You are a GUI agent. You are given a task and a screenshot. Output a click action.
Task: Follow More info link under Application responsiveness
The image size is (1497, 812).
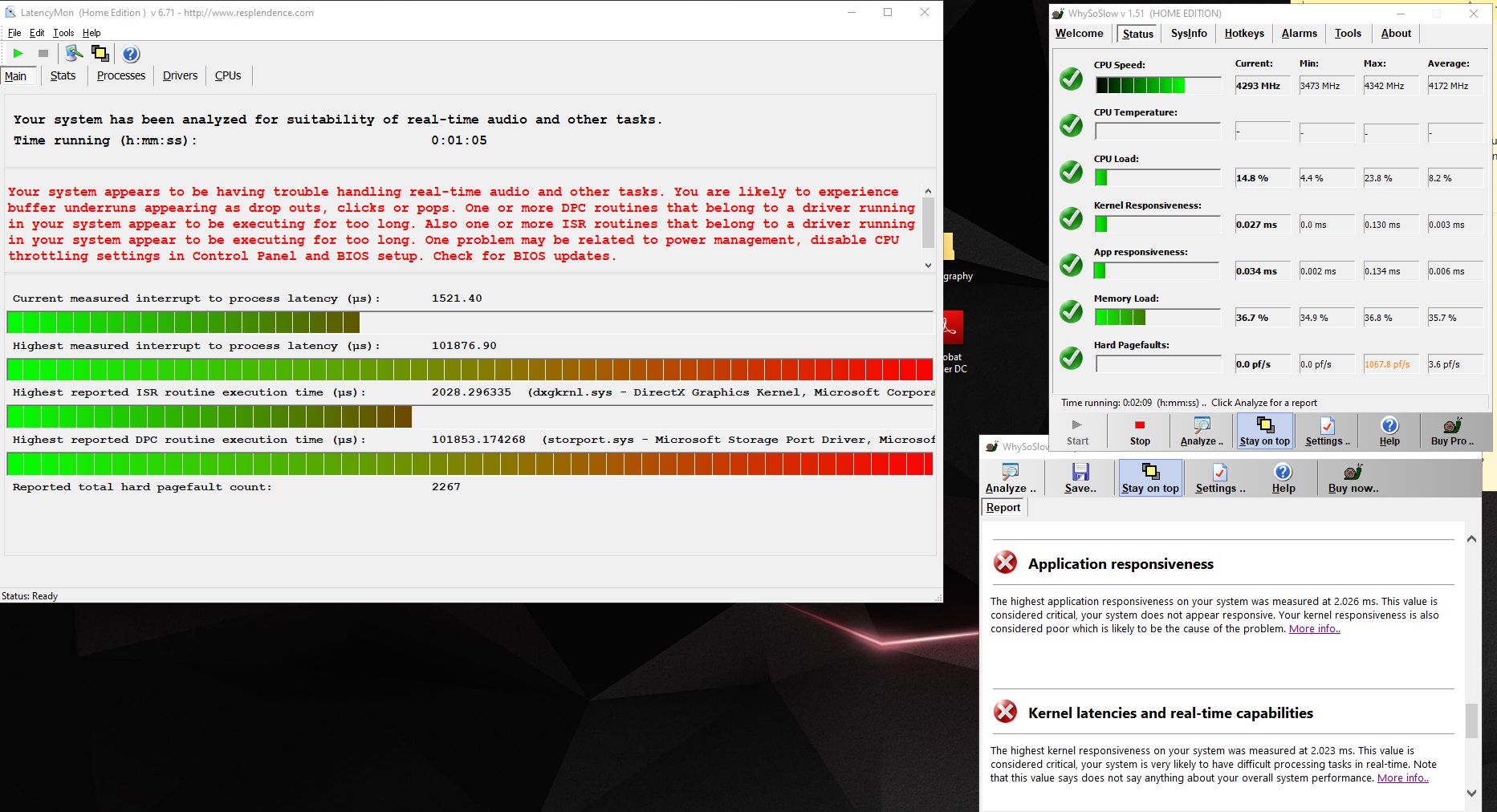(1314, 629)
